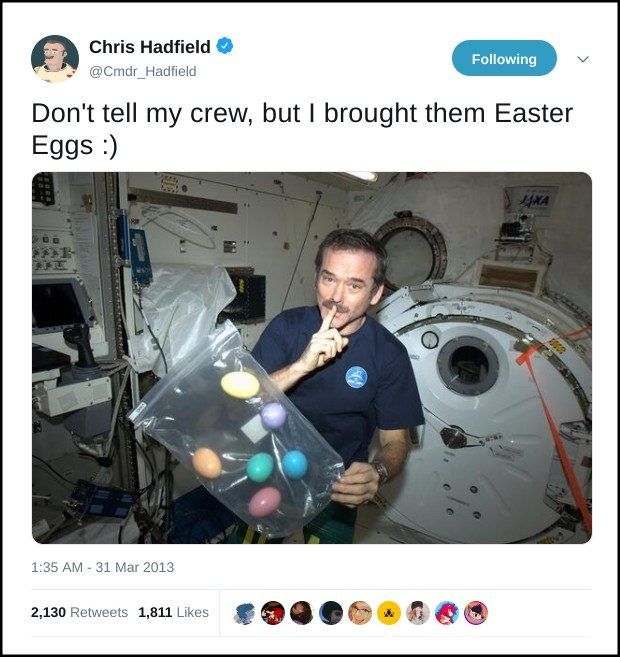The width and height of the screenshot is (620, 657).
Task: View the 1,811 Likes list
Action: coord(173,612)
